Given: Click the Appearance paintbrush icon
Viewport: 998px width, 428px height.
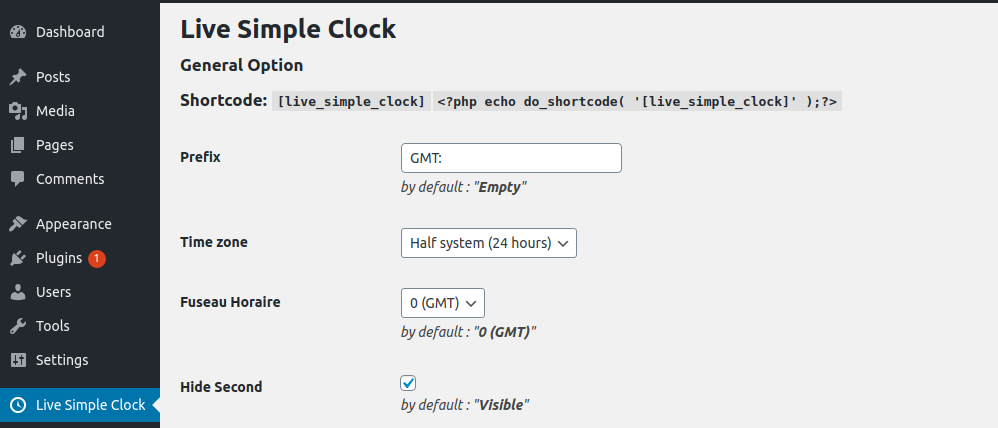Looking at the screenshot, I should click(18, 224).
